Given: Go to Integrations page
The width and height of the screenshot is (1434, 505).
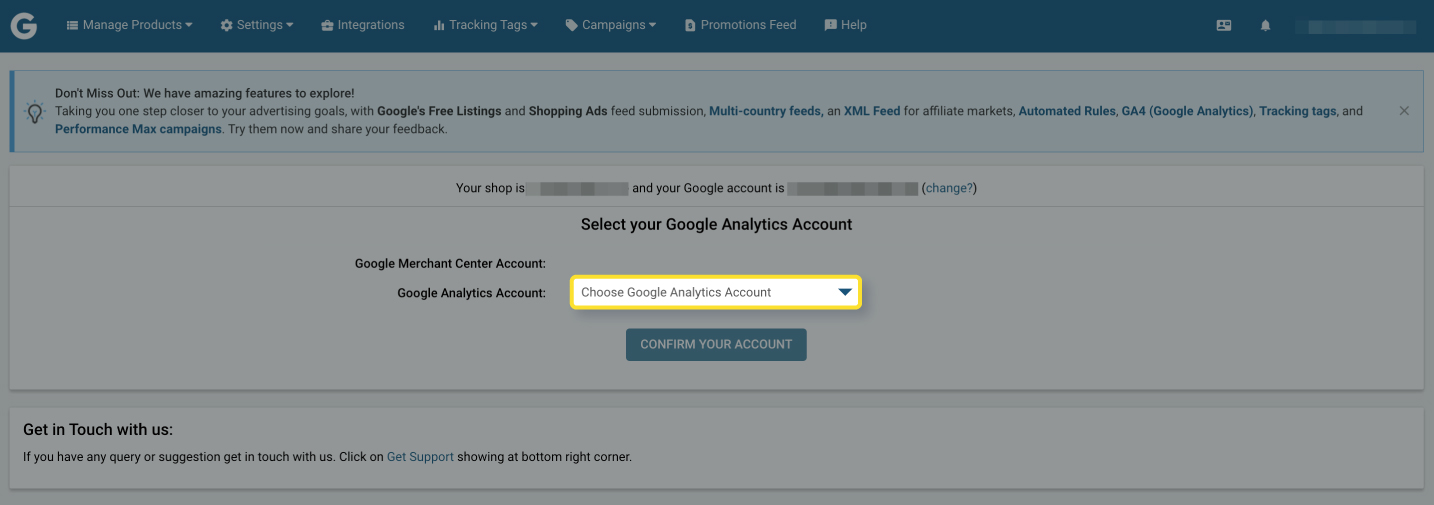Looking at the screenshot, I should click(x=363, y=25).
